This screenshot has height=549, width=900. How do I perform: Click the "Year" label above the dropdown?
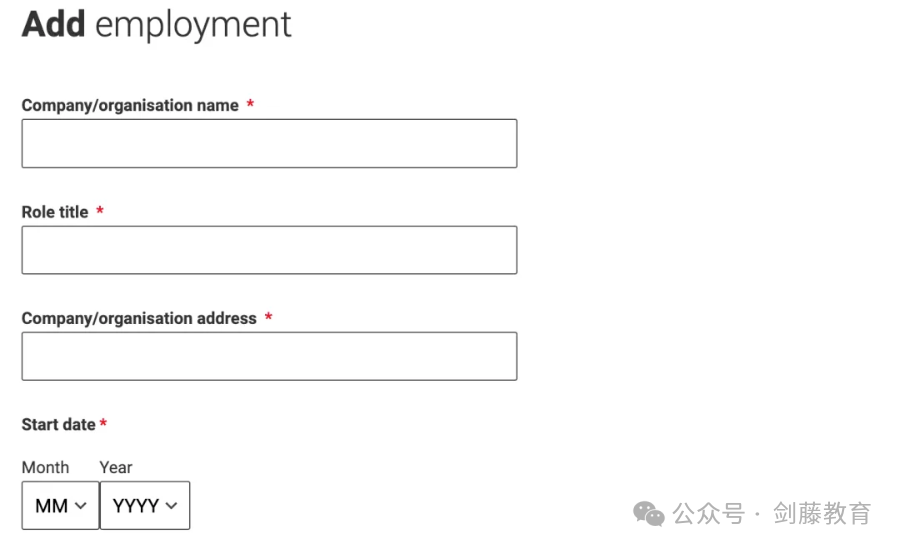tap(116, 467)
